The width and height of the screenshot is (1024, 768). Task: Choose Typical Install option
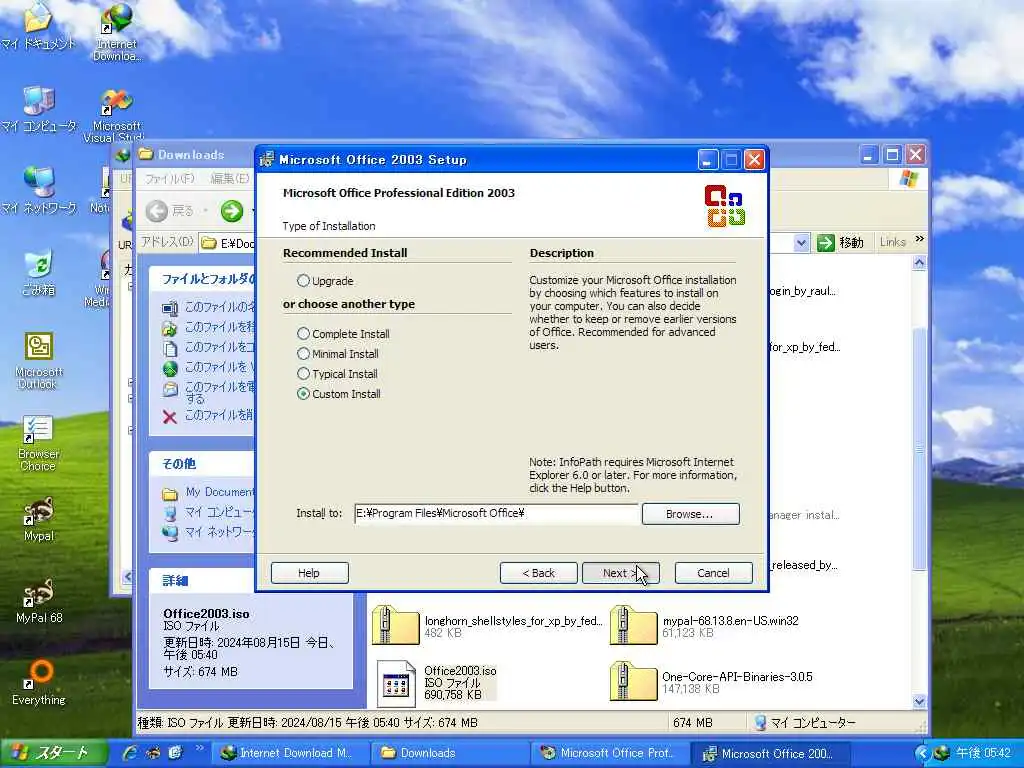(303, 374)
